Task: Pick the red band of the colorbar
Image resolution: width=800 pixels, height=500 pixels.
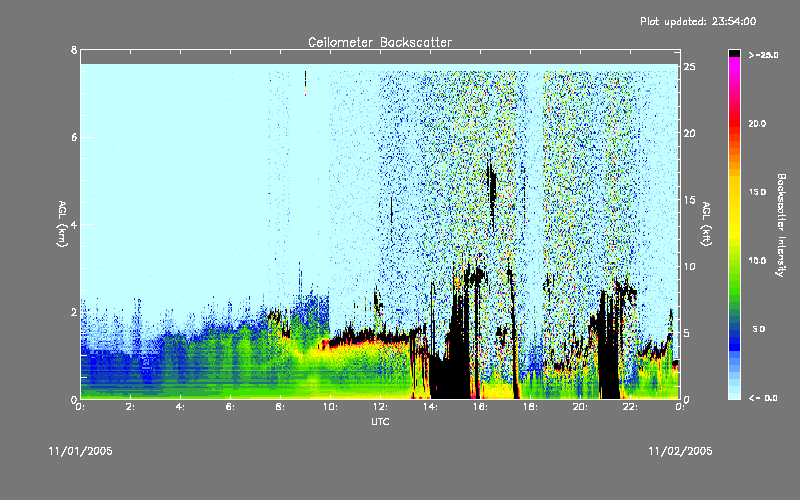Action: [734, 122]
